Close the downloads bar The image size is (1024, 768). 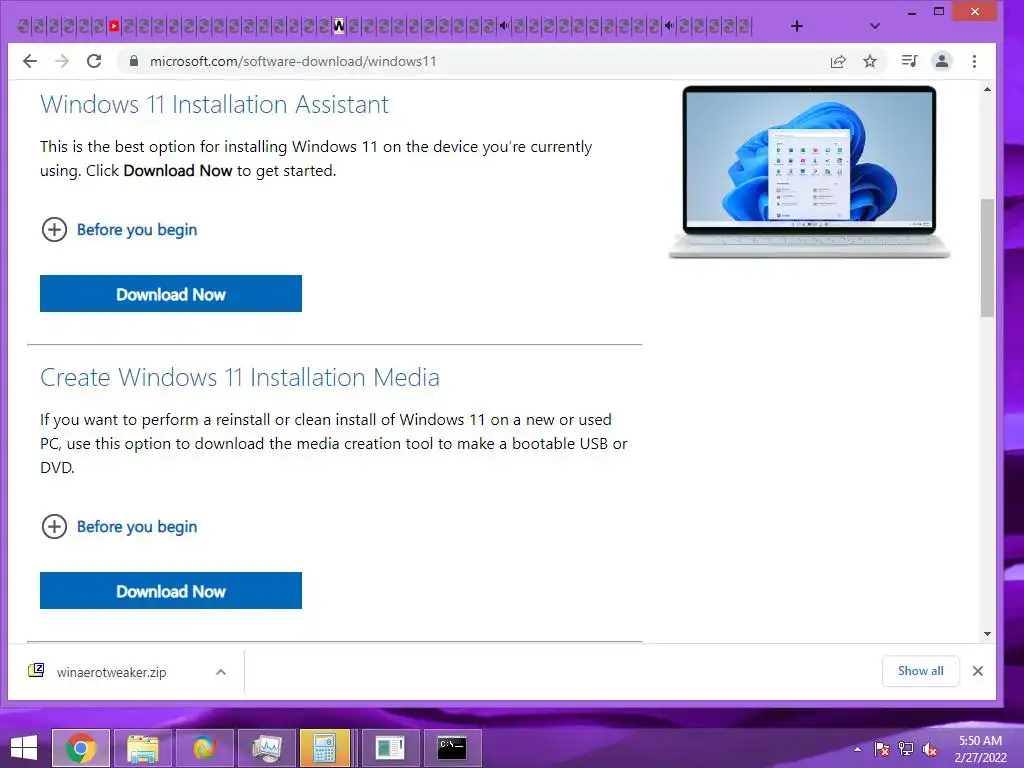click(x=978, y=671)
